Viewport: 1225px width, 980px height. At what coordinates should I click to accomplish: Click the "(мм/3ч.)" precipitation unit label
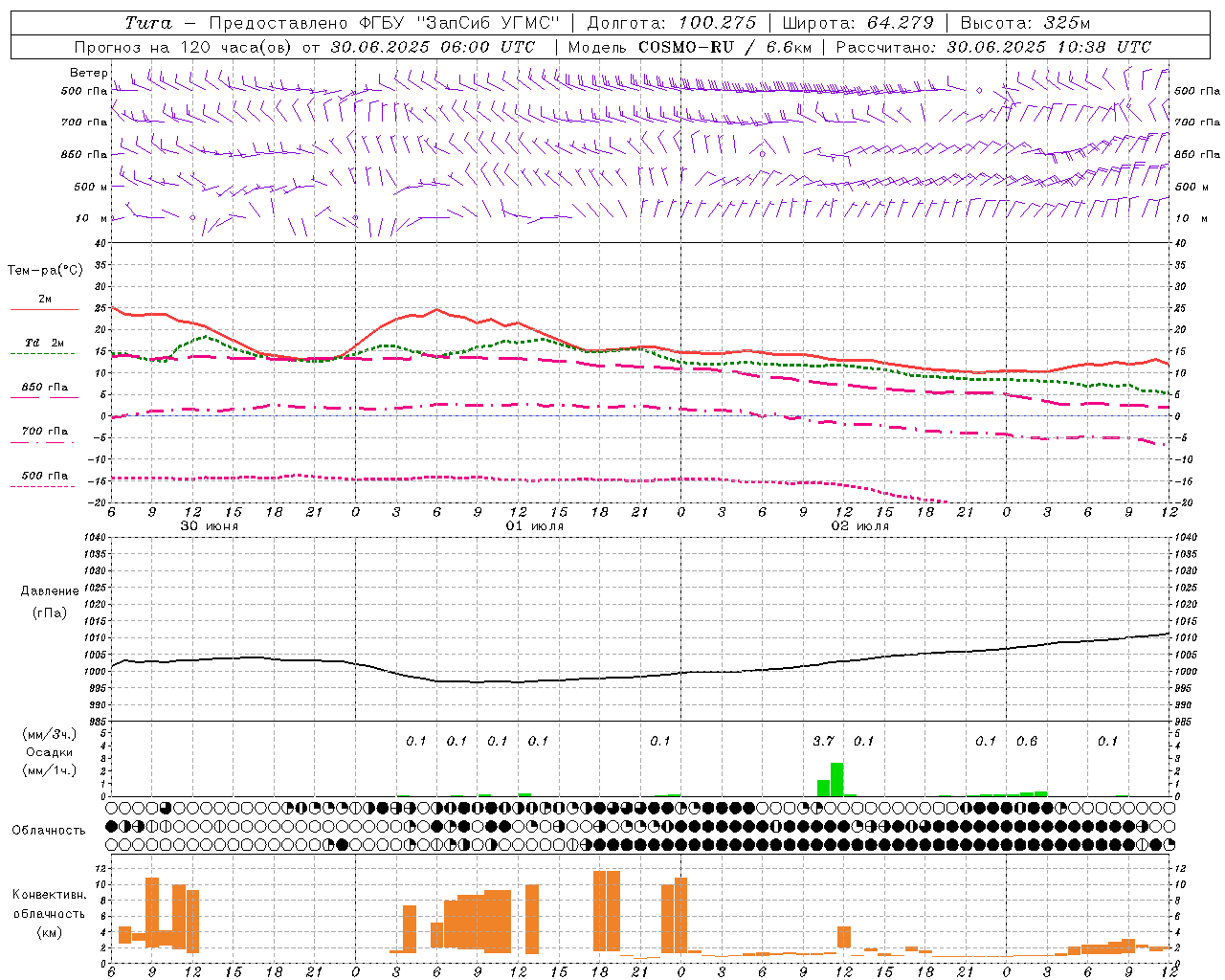49,735
